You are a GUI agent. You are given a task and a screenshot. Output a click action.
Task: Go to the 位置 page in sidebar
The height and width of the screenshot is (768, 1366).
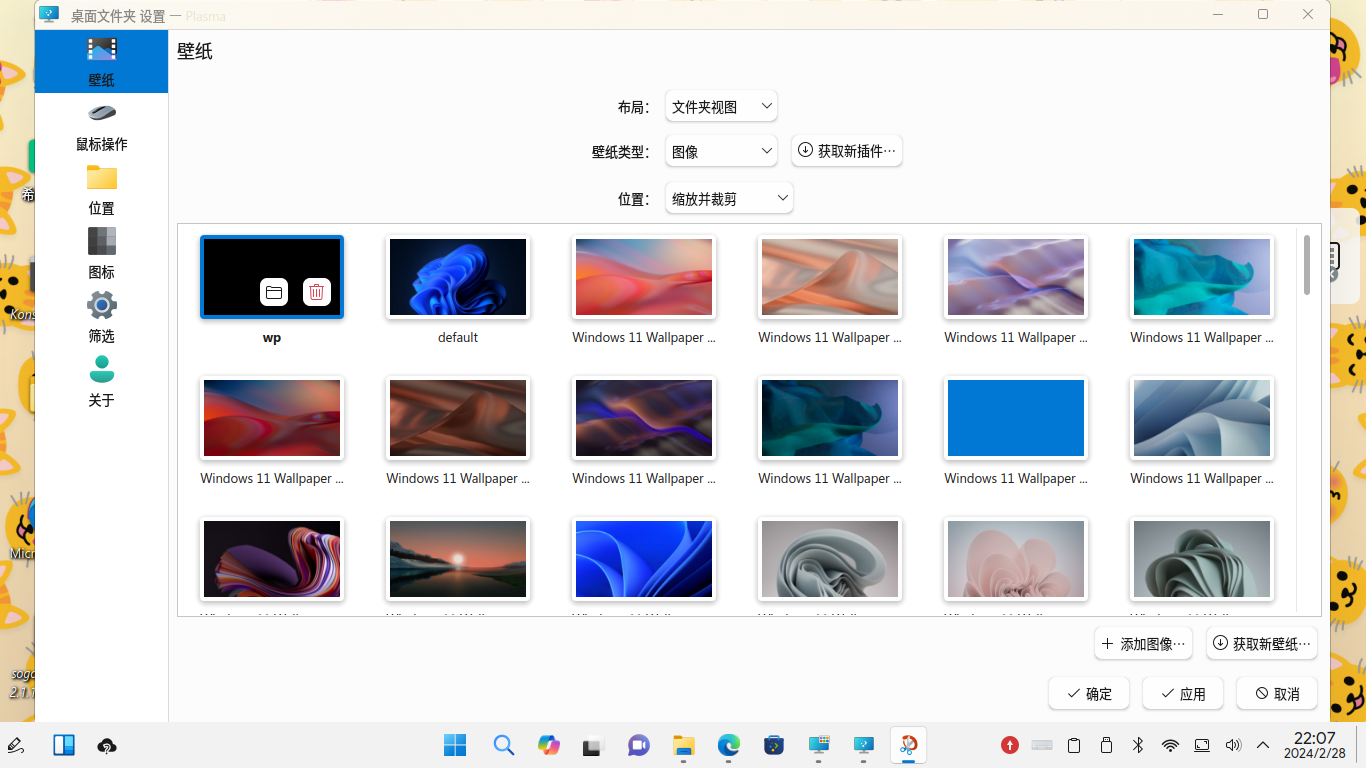(101, 191)
